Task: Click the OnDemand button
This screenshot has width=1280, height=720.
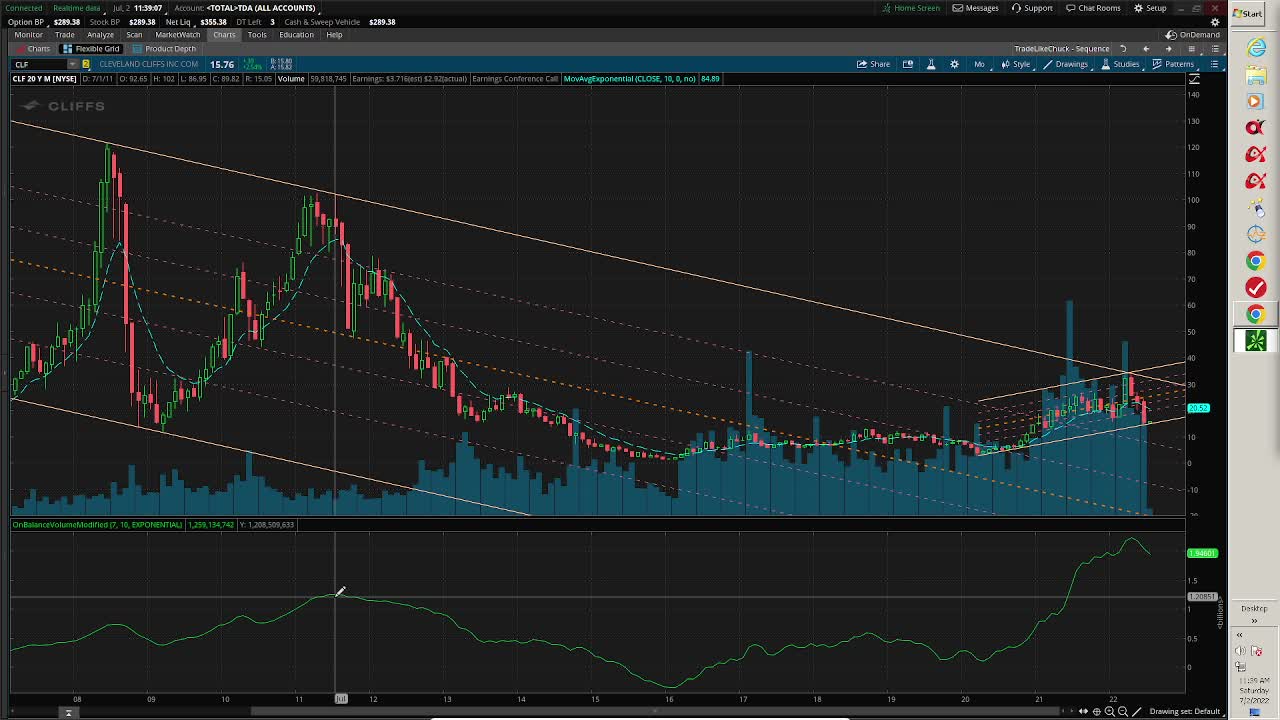Action: pyautogui.click(x=1194, y=34)
